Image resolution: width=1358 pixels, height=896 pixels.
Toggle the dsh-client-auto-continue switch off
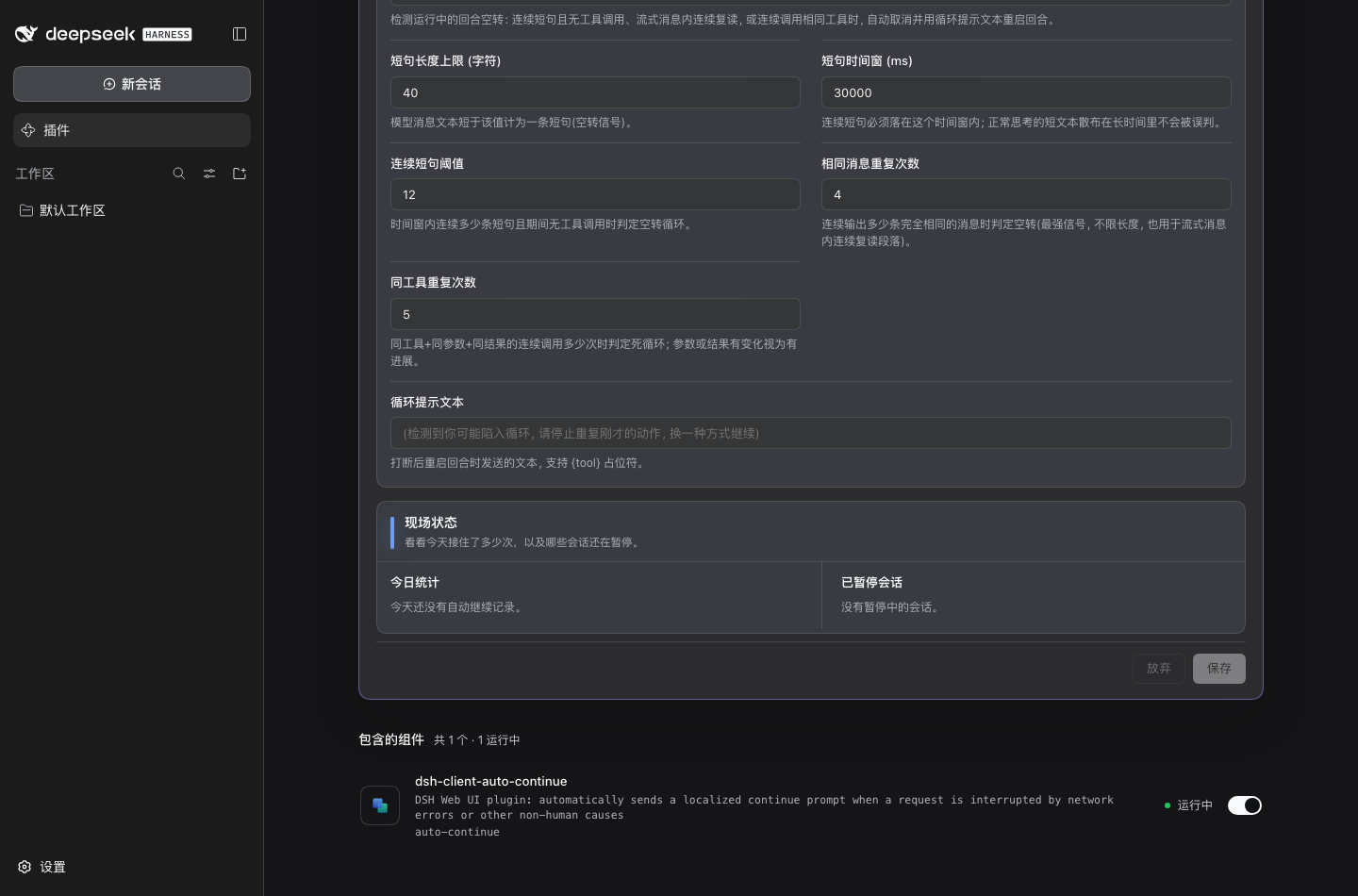1245,805
